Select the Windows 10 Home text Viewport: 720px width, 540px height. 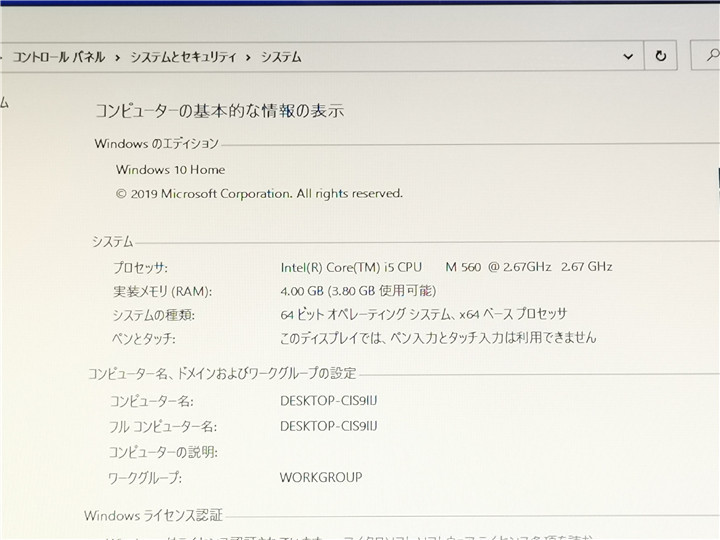pos(170,170)
